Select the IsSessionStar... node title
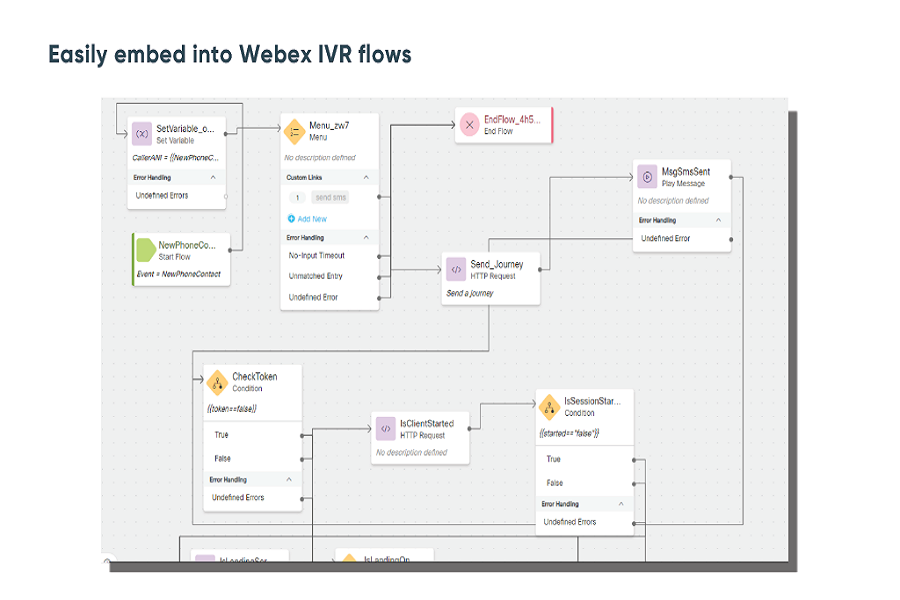The height and width of the screenshot is (600, 900). (x=592, y=401)
